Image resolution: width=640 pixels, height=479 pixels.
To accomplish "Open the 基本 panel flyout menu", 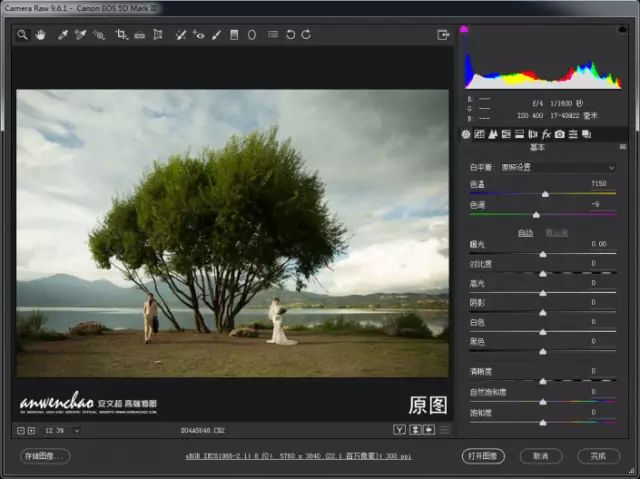I will 623,147.
